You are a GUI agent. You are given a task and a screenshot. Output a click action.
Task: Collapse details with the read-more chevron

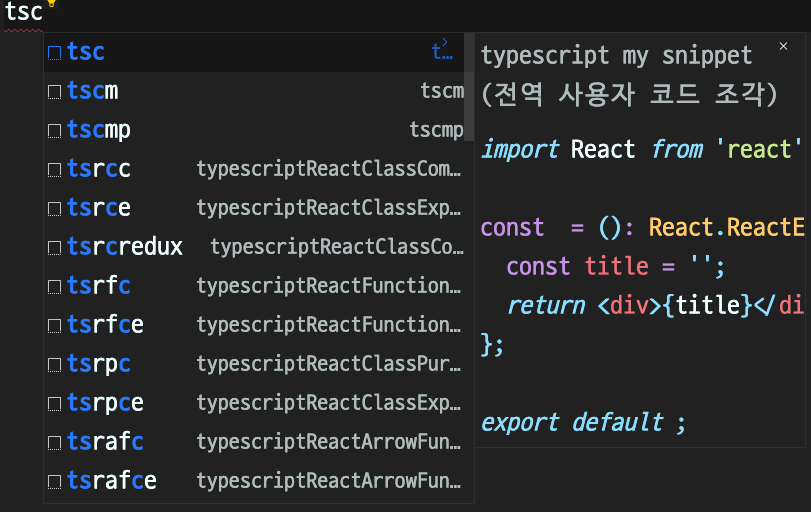coord(444,41)
